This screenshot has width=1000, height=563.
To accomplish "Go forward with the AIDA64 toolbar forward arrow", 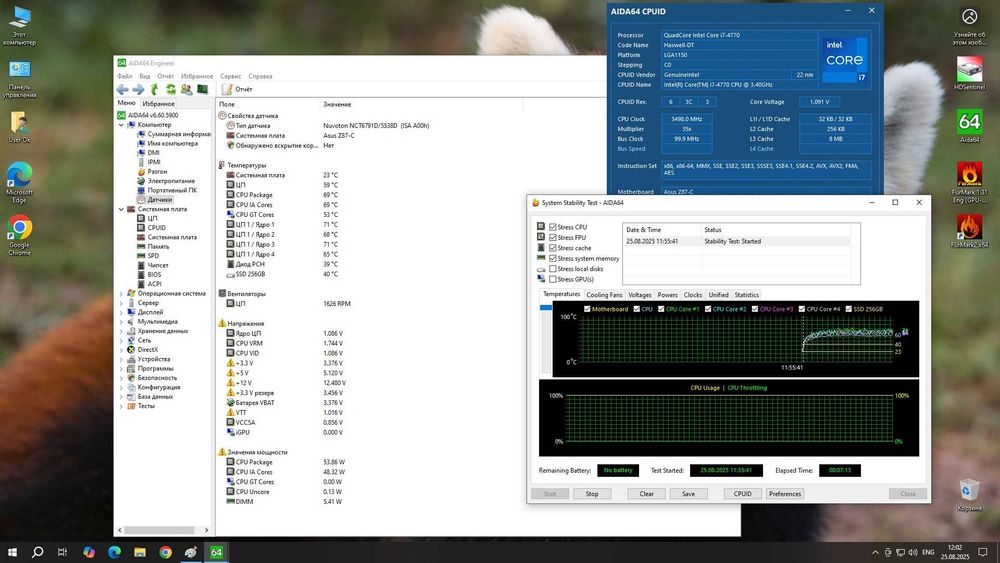I will click(x=138, y=89).
